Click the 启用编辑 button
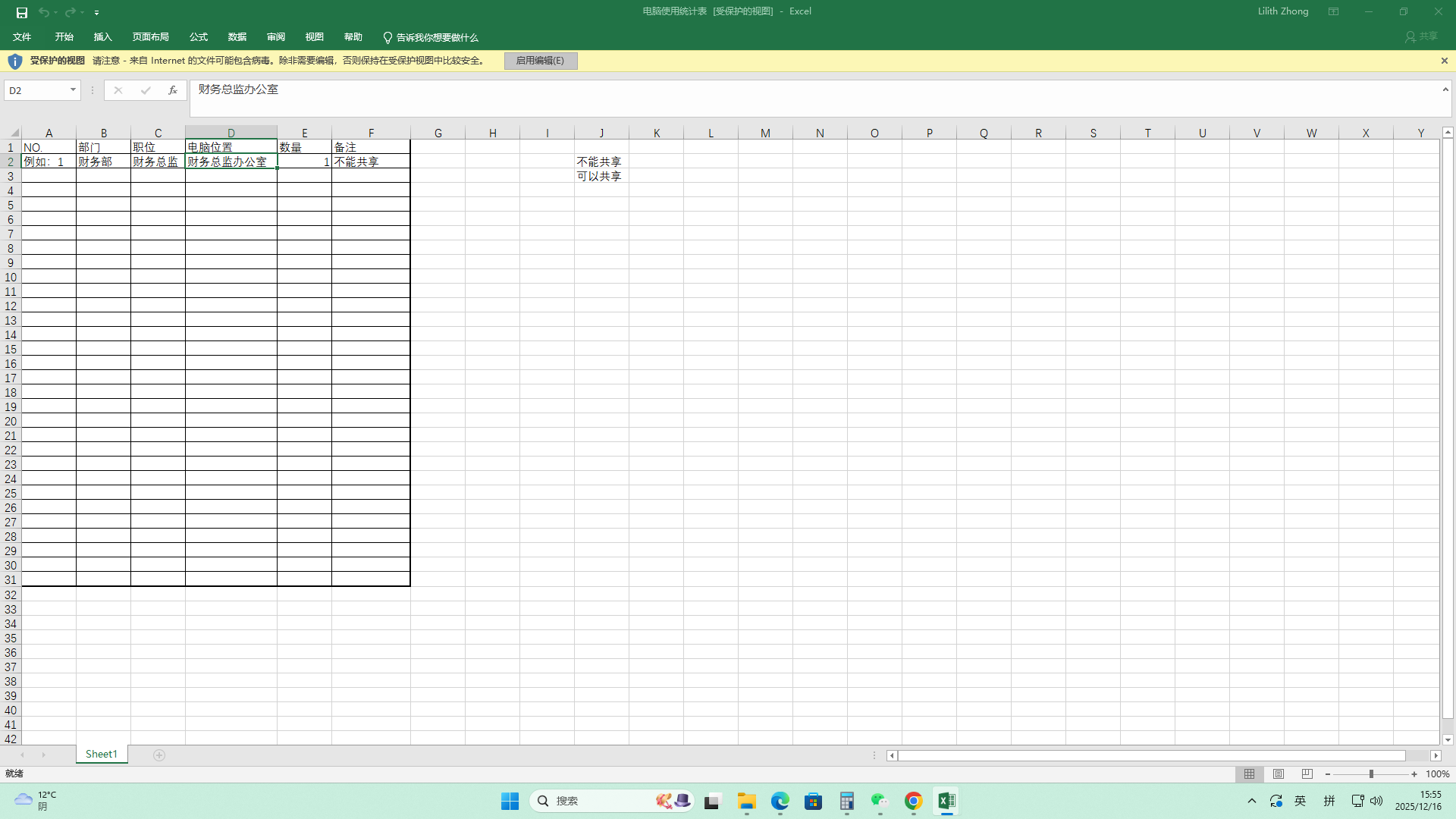 tap(540, 61)
